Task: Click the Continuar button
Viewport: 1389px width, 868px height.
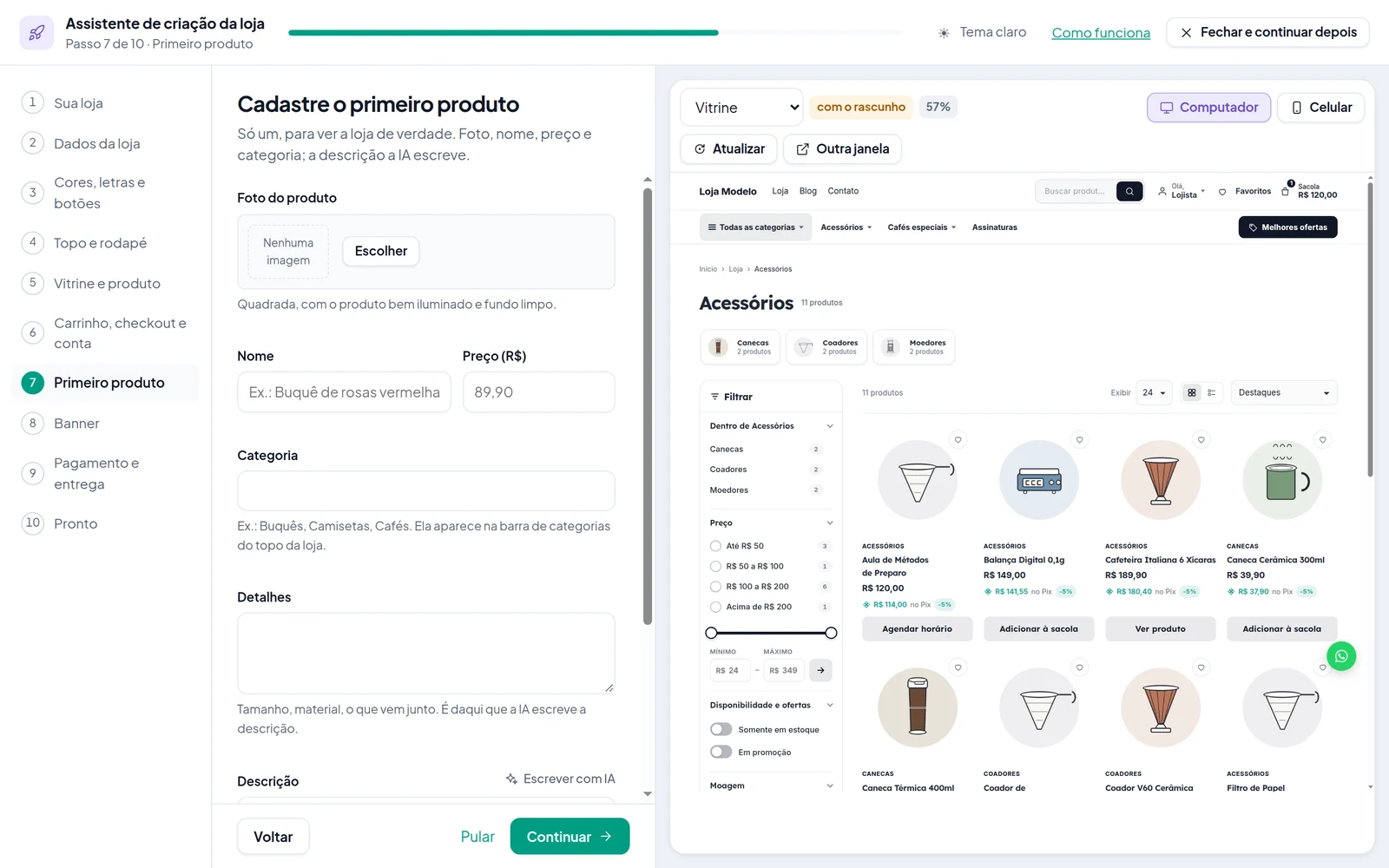Action: pyautogui.click(x=569, y=837)
